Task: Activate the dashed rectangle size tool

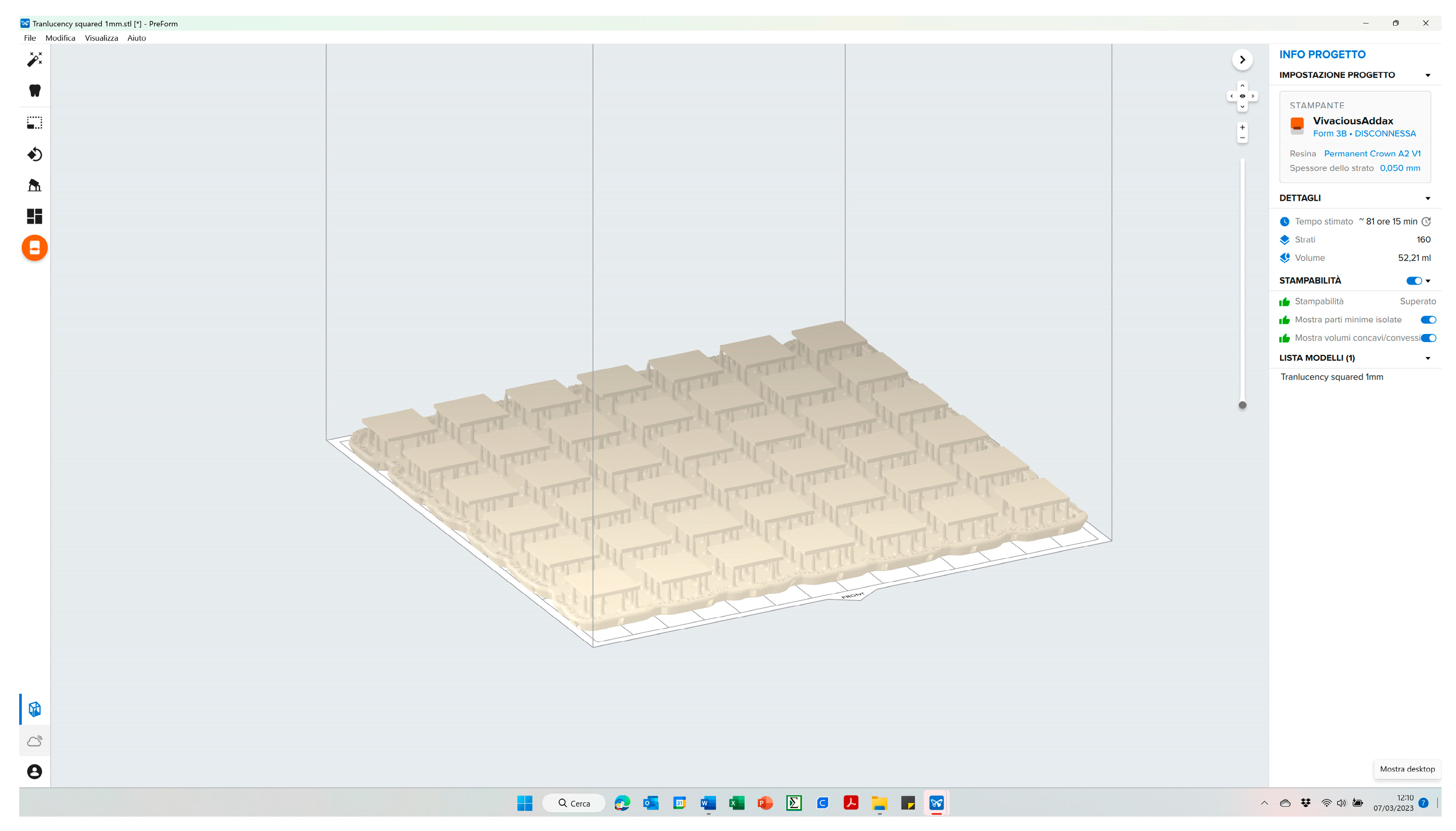Action: 34,123
